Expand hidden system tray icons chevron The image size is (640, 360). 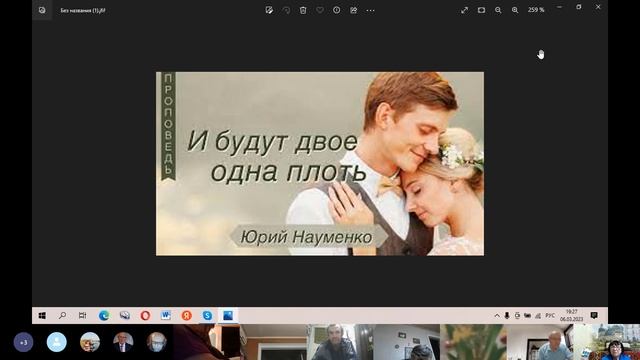click(x=497, y=316)
